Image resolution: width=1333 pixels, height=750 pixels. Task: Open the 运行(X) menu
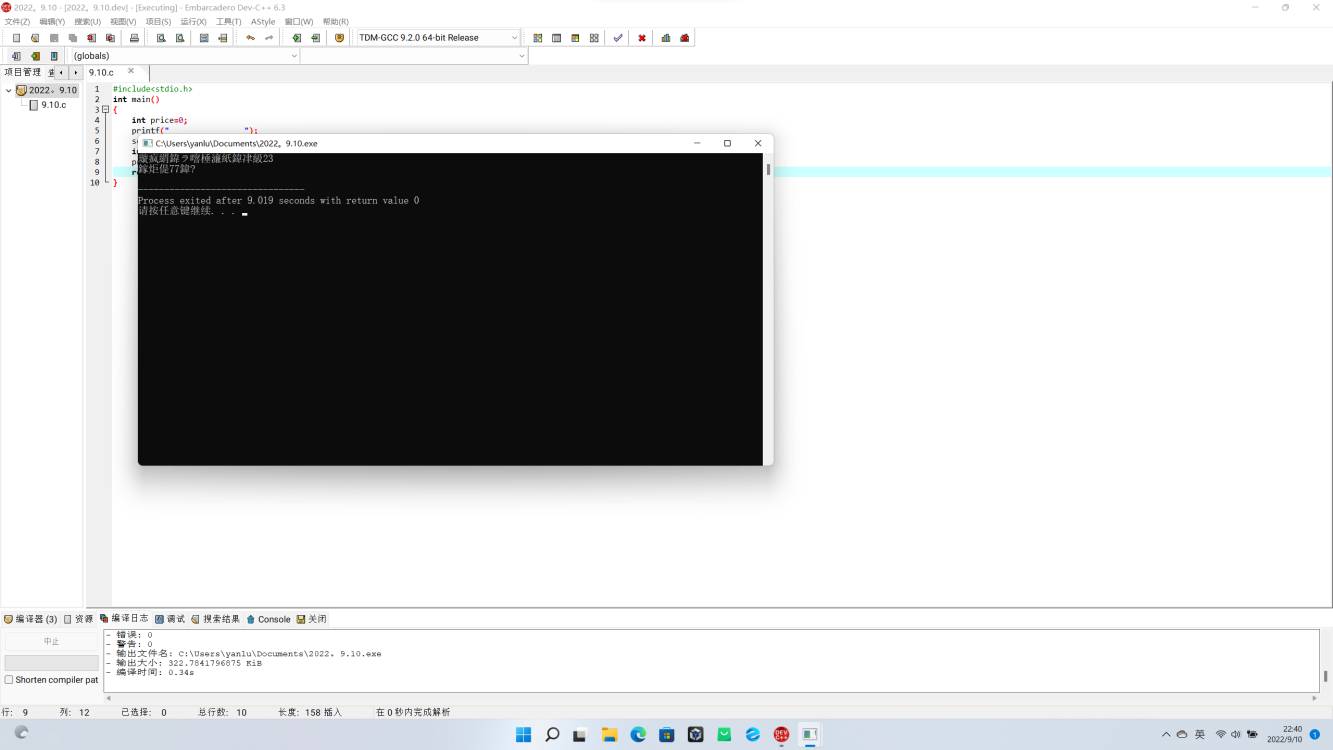(x=193, y=22)
